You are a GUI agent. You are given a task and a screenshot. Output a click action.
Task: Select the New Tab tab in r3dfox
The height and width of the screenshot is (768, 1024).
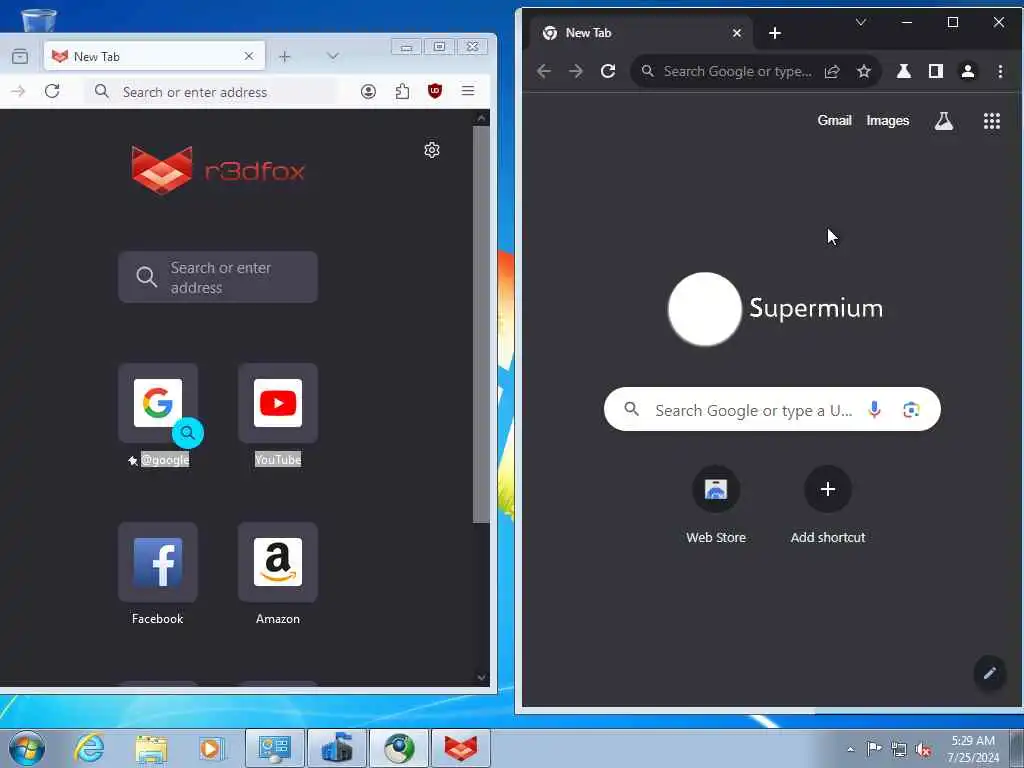[x=154, y=56]
